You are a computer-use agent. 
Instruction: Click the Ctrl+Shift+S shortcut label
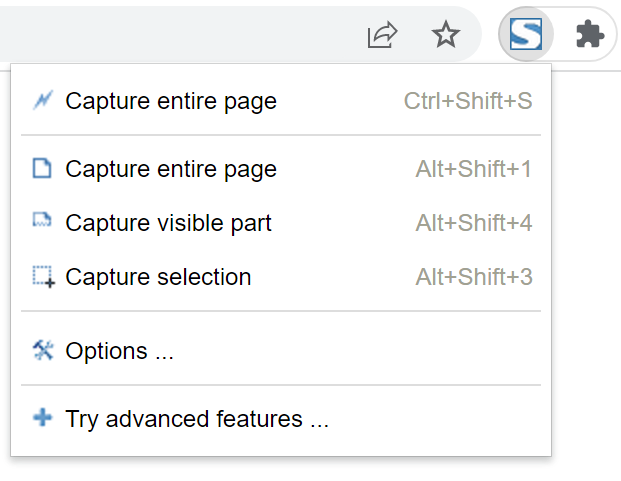click(467, 101)
